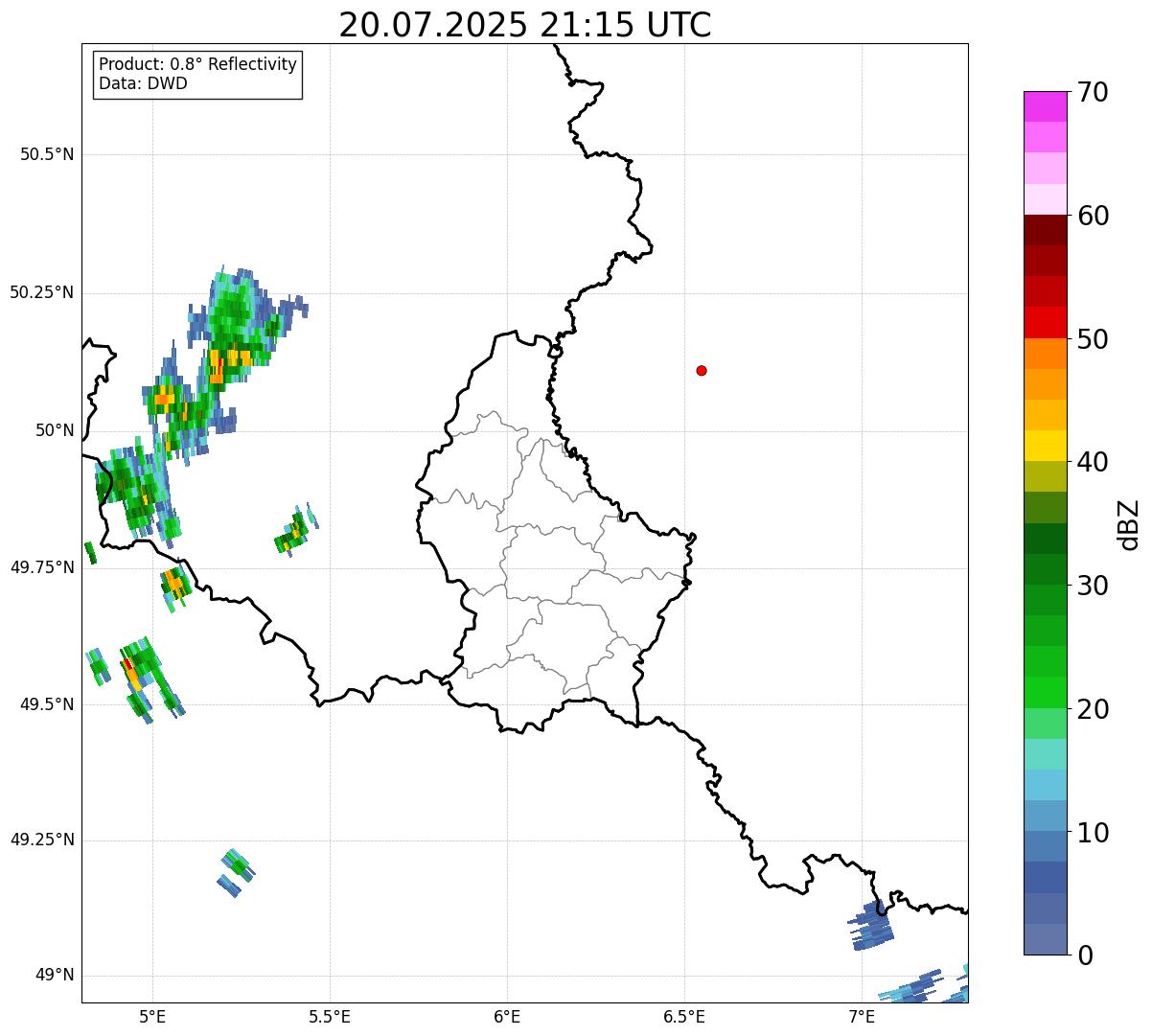Click the yellow colorbar swatch above 40
1152x1036 pixels.
coord(1046,446)
